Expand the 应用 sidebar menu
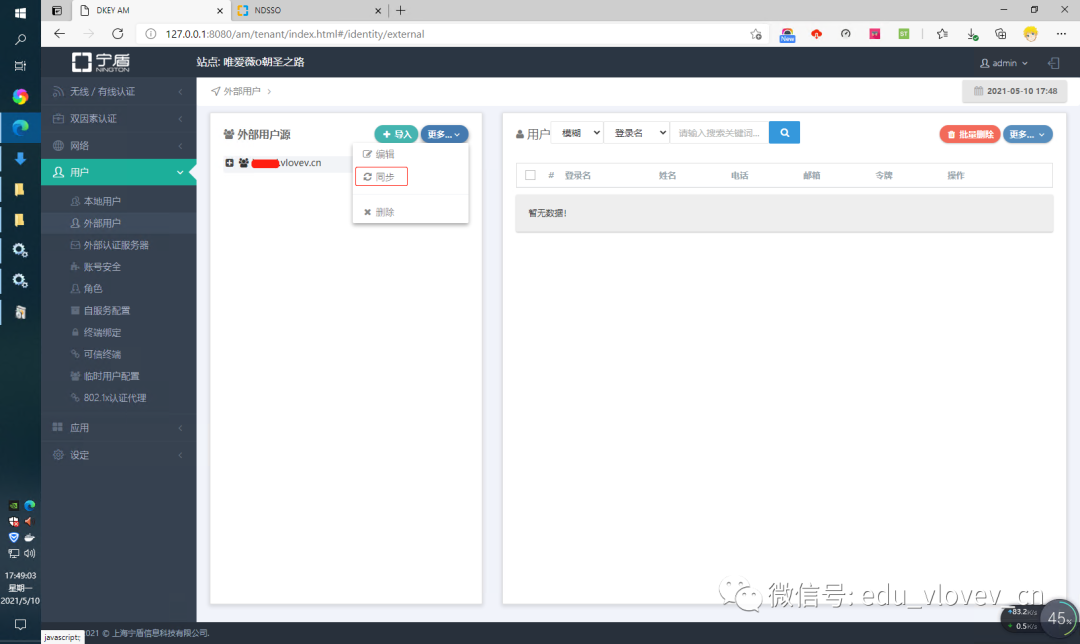The image size is (1080, 644). tap(118, 428)
